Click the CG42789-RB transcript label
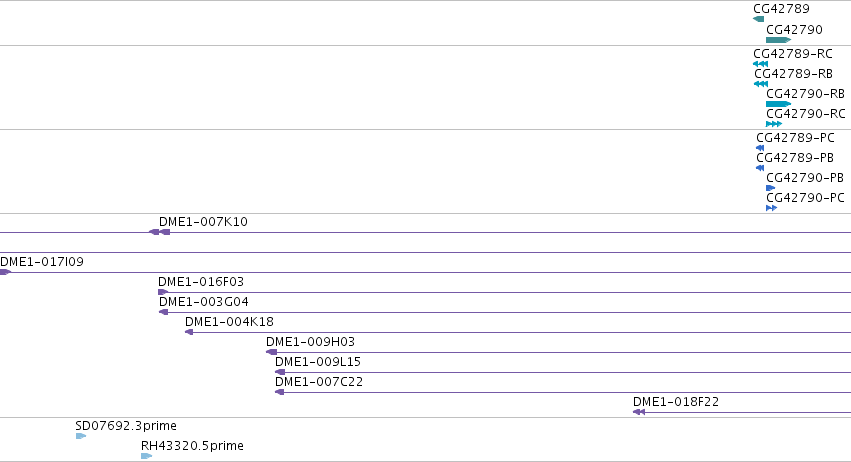Screen dimensions: 851x462 pos(793,74)
